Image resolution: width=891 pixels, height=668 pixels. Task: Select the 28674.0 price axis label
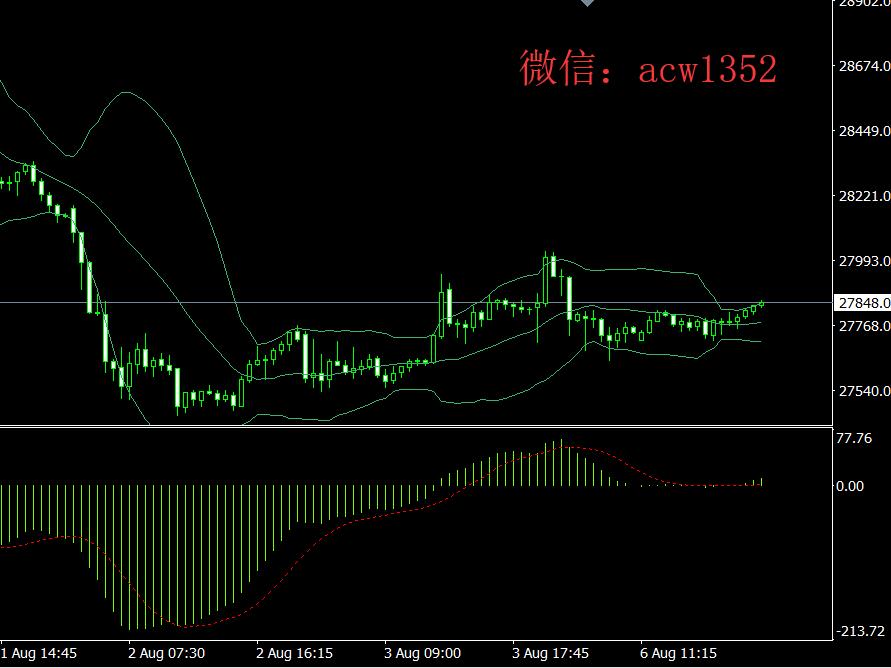(864, 66)
